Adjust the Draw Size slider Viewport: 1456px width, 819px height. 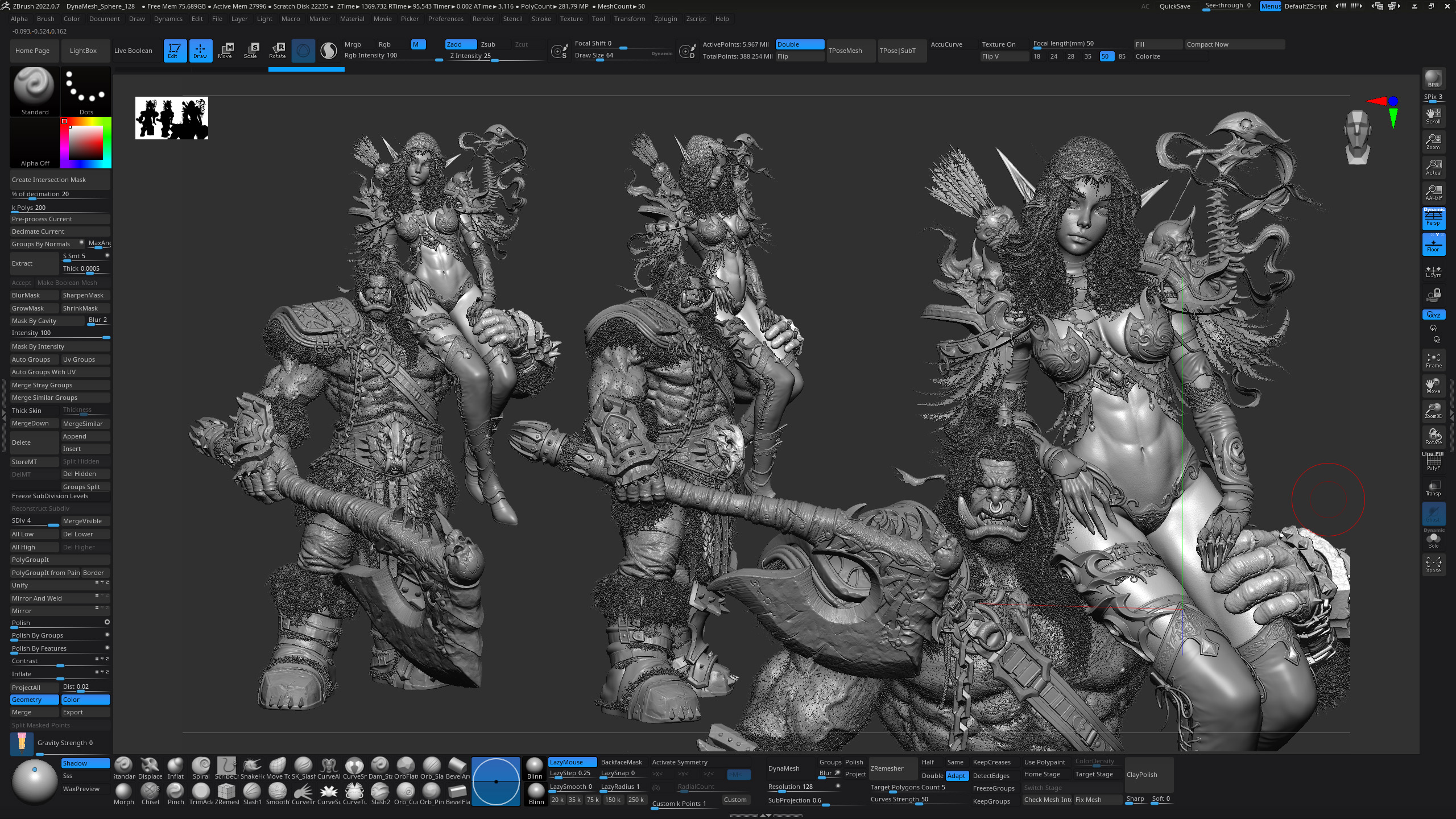coord(623,56)
